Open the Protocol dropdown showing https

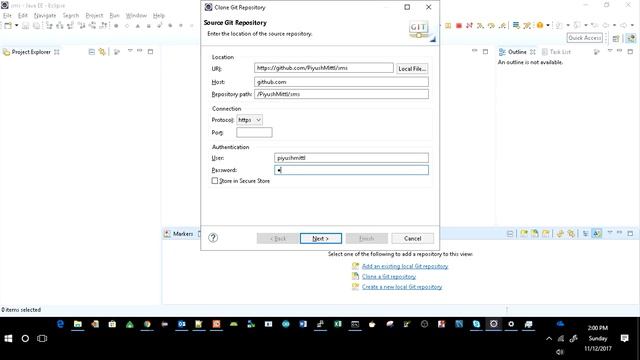click(x=249, y=120)
